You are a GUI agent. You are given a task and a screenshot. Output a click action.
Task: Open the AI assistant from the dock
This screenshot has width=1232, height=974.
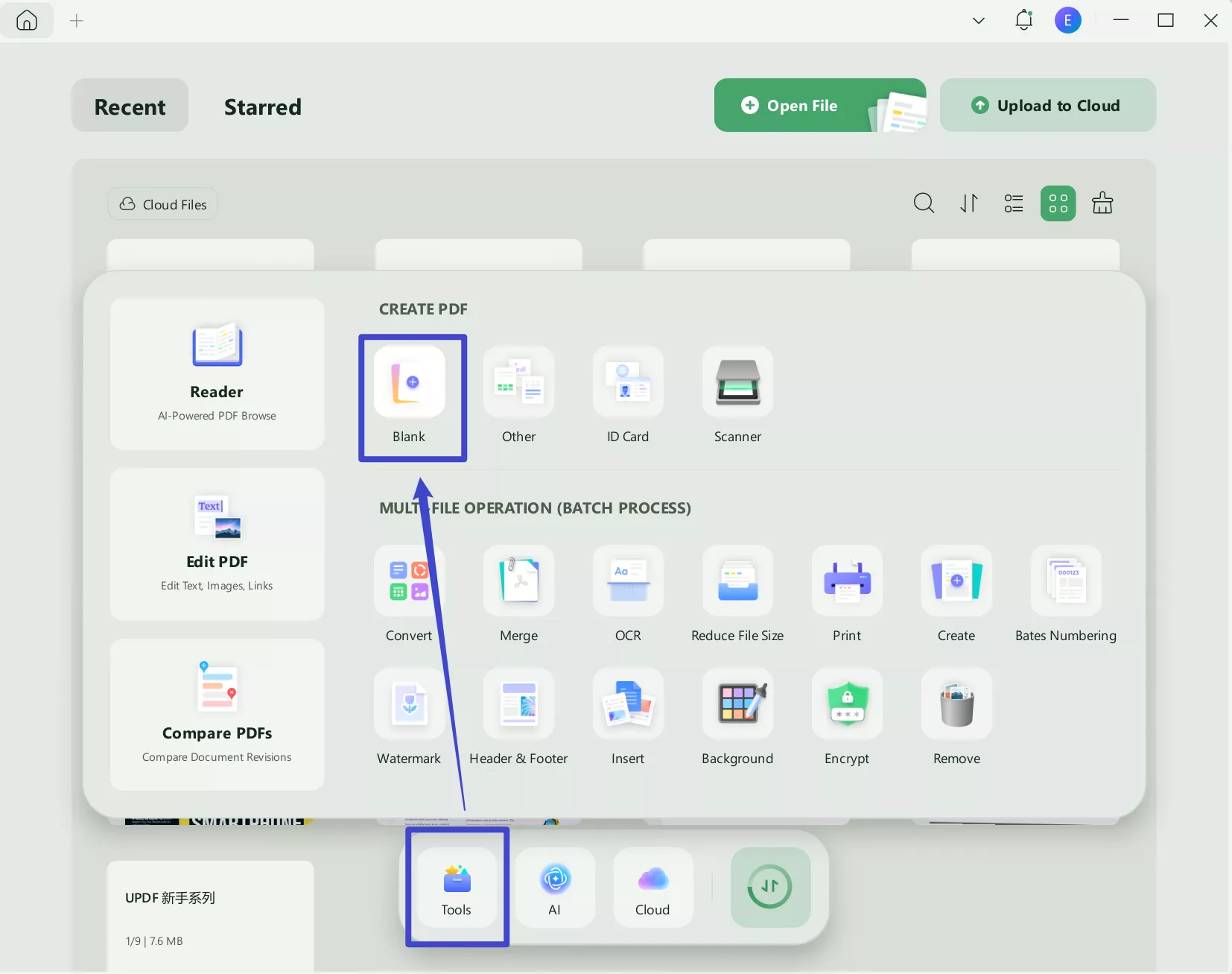click(554, 887)
